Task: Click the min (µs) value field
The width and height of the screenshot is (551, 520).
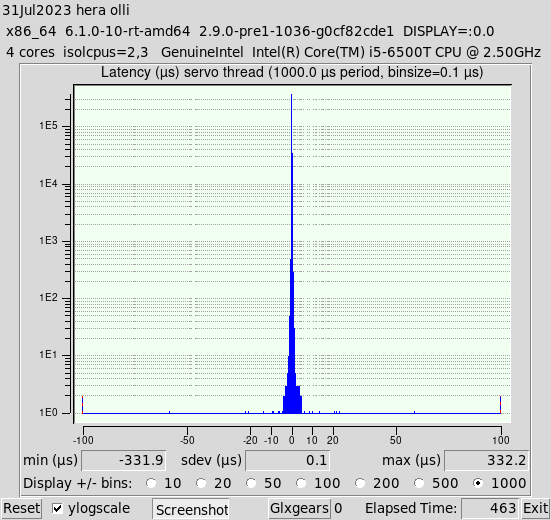Action: 124,460
